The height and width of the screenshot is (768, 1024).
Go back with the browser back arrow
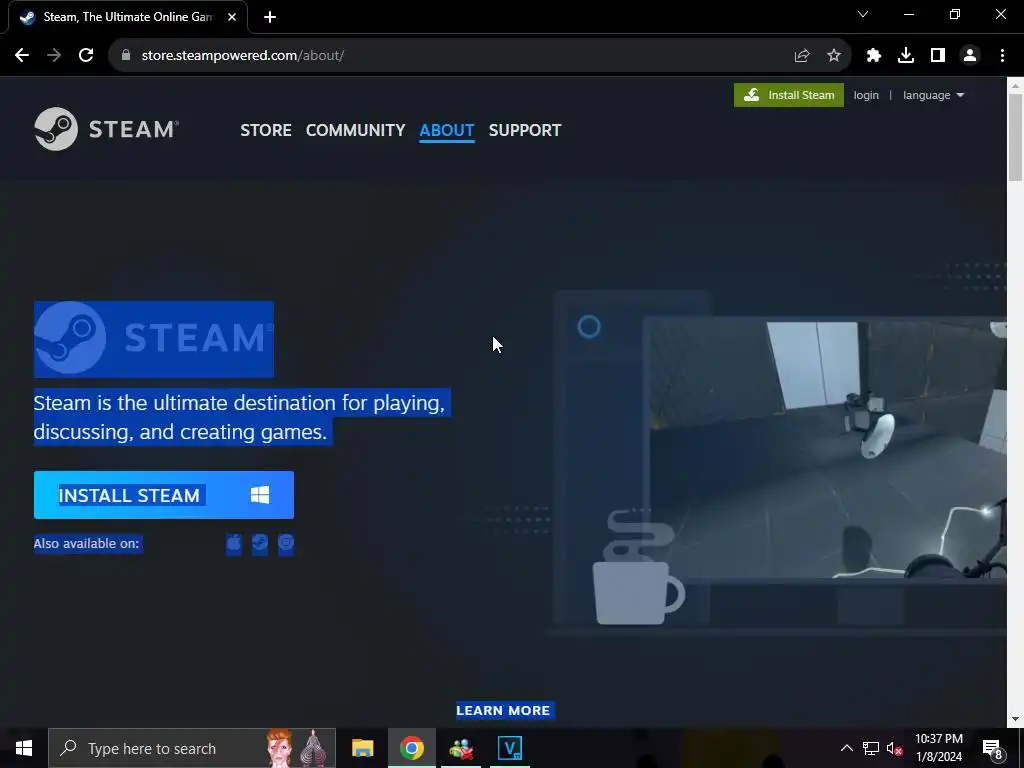click(x=22, y=56)
